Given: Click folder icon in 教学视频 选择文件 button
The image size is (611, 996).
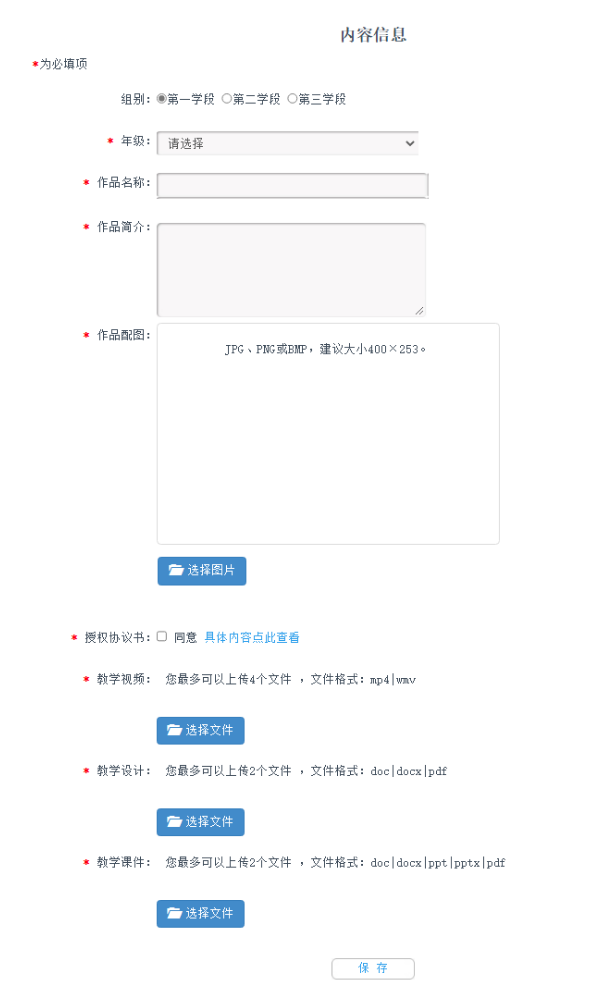Looking at the screenshot, I should coord(174,730).
